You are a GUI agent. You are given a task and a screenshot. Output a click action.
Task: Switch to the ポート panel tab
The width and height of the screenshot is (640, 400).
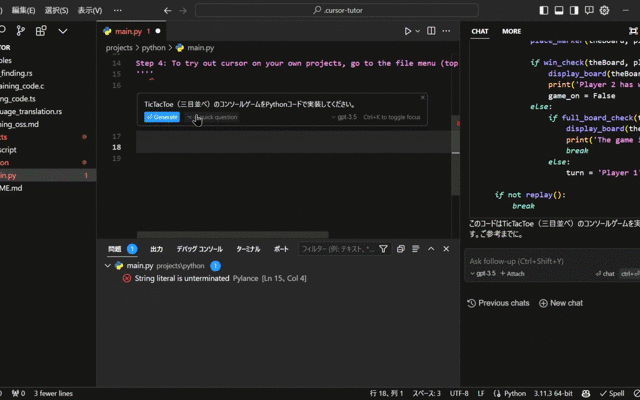(x=281, y=249)
